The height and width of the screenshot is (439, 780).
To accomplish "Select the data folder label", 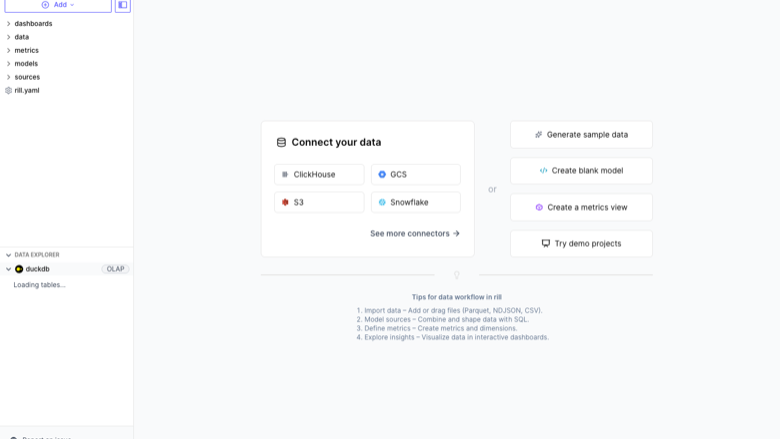I will [x=21, y=37].
